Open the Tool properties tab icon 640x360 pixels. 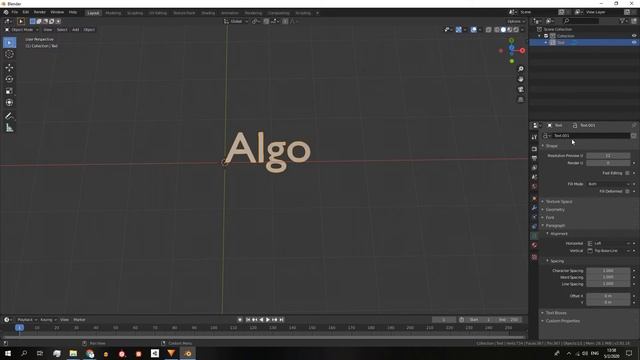(x=534, y=137)
